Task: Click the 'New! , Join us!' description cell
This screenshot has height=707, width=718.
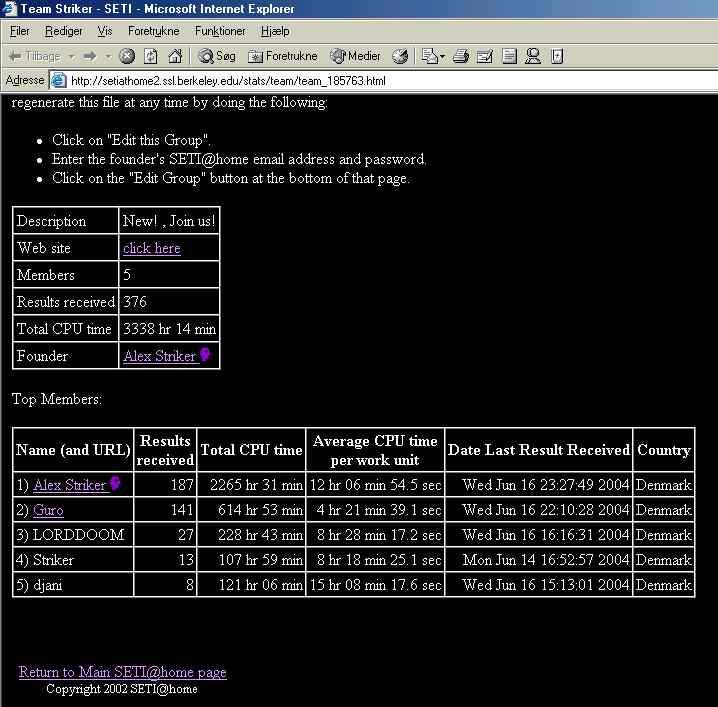Action: pos(169,221)
